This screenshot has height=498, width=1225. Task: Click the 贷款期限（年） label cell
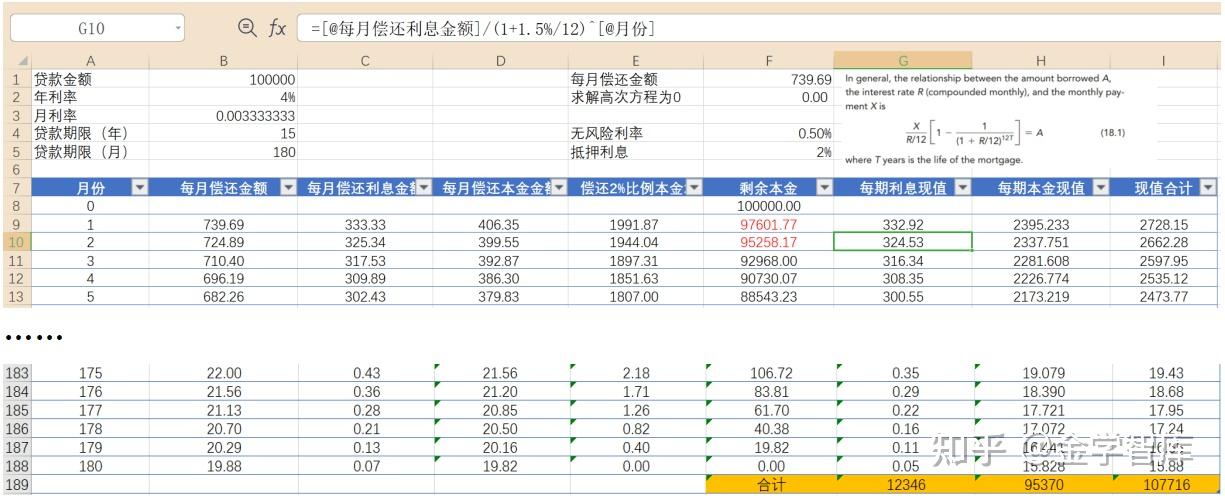point(90,133)
